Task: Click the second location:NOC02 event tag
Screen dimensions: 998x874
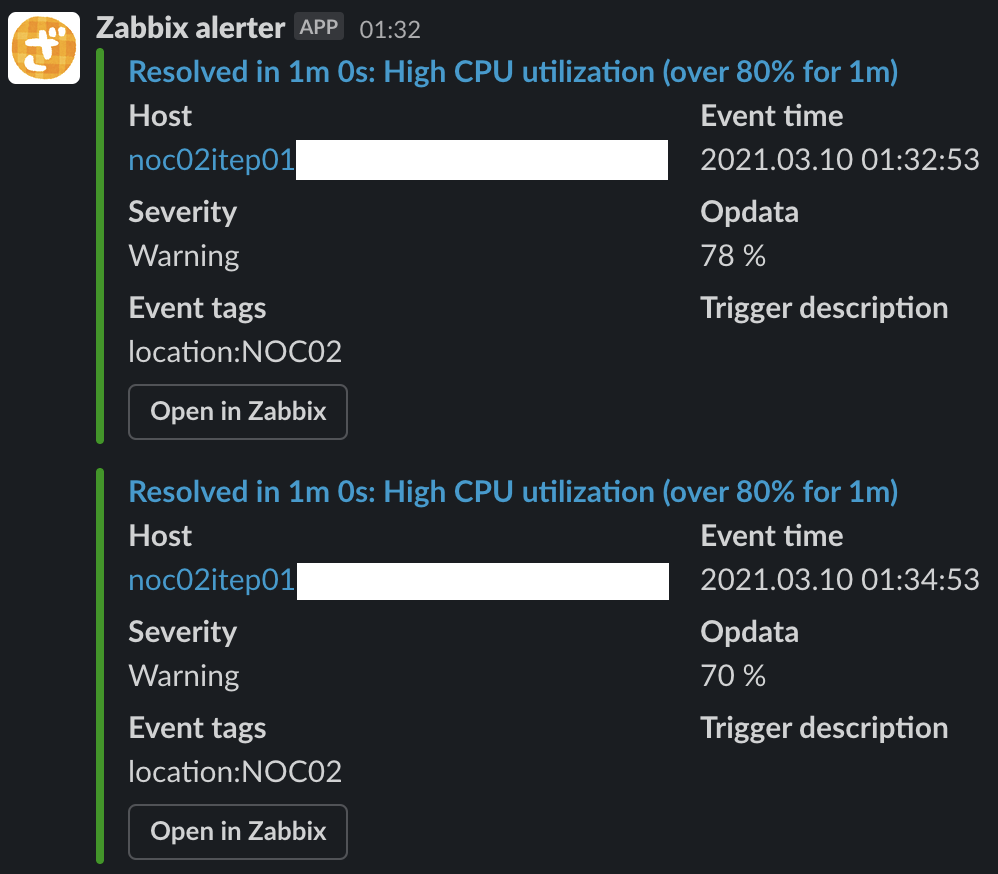Action: 235,772
